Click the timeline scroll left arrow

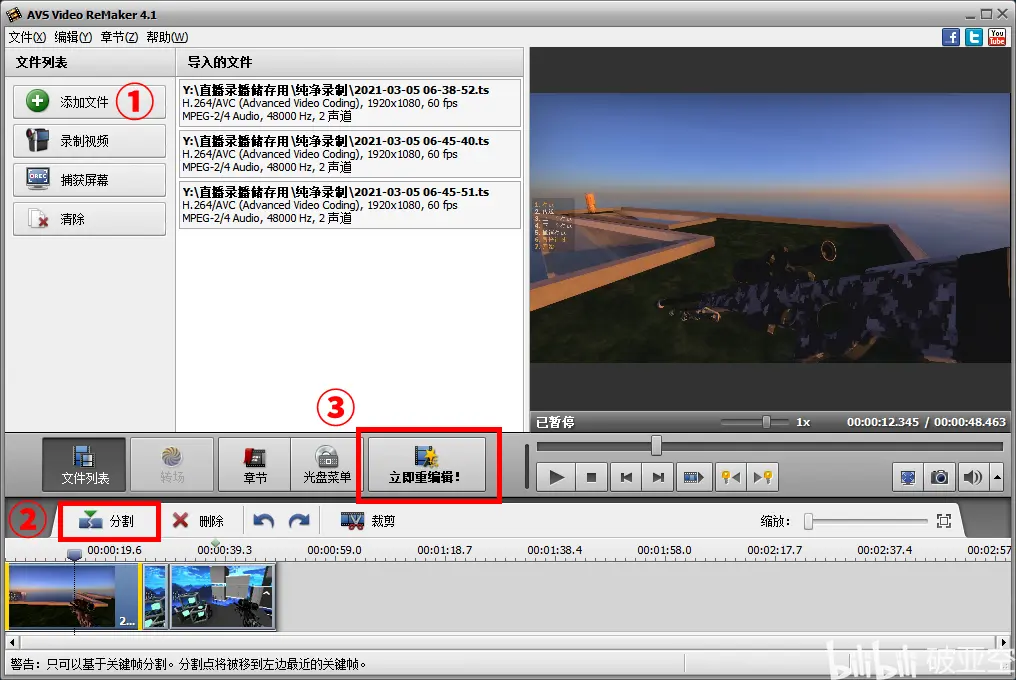click(12, 642)
